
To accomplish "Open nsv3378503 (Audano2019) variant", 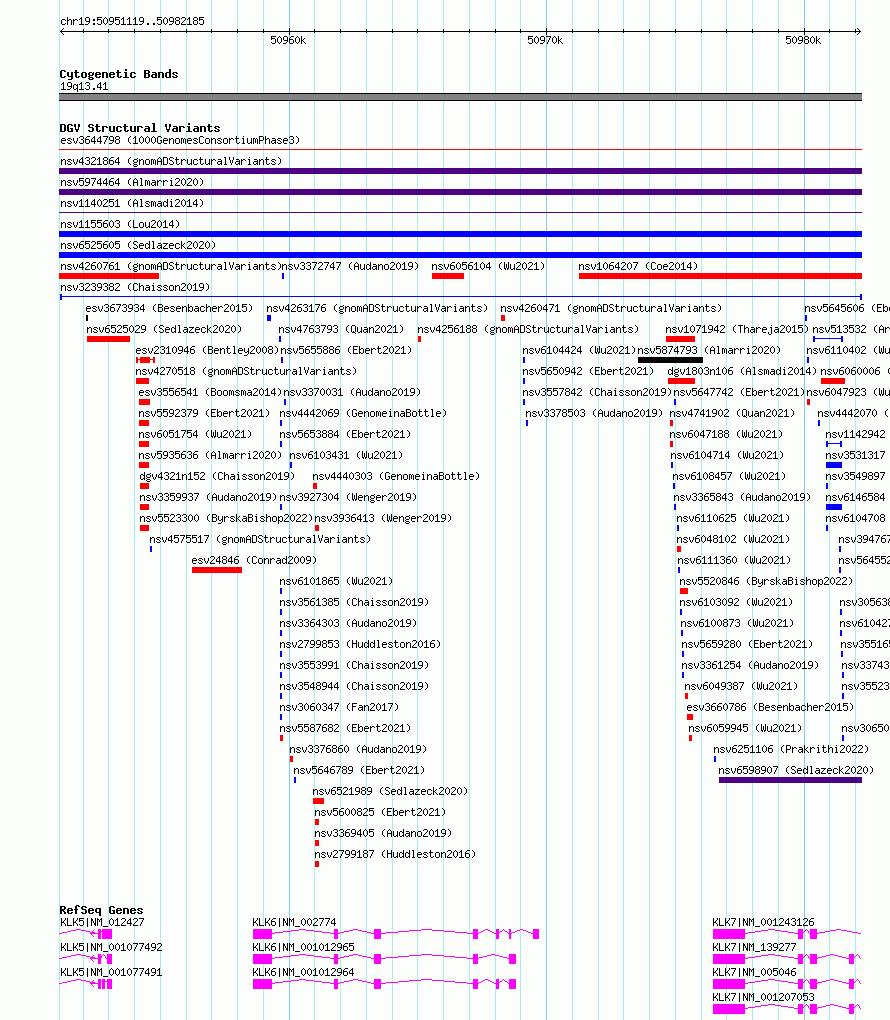I will (594, 413).
